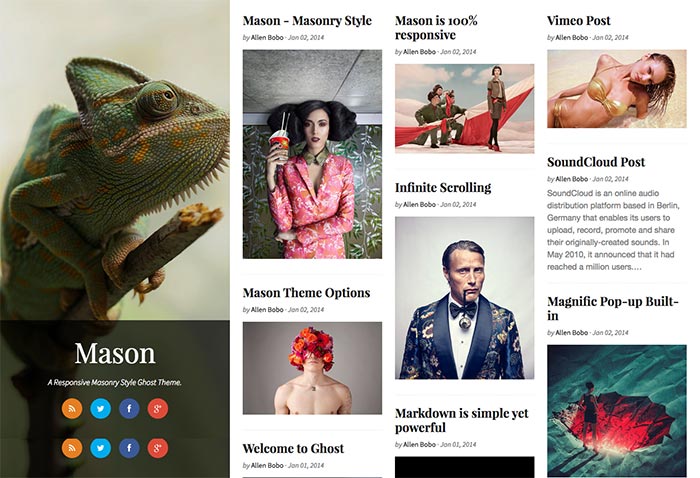Click Google Plus icon in bottom row
The image size is (700, 478).
[158, 448]
